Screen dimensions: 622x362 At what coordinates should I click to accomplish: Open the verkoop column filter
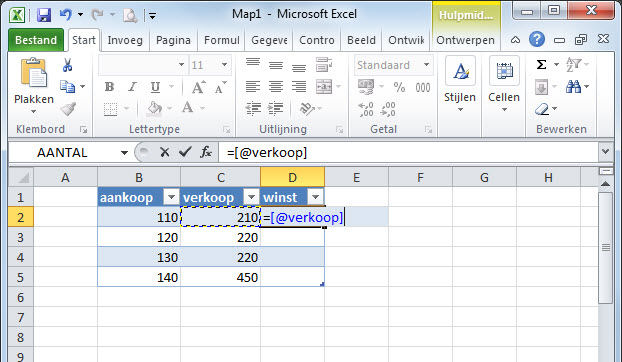(251, 197)
